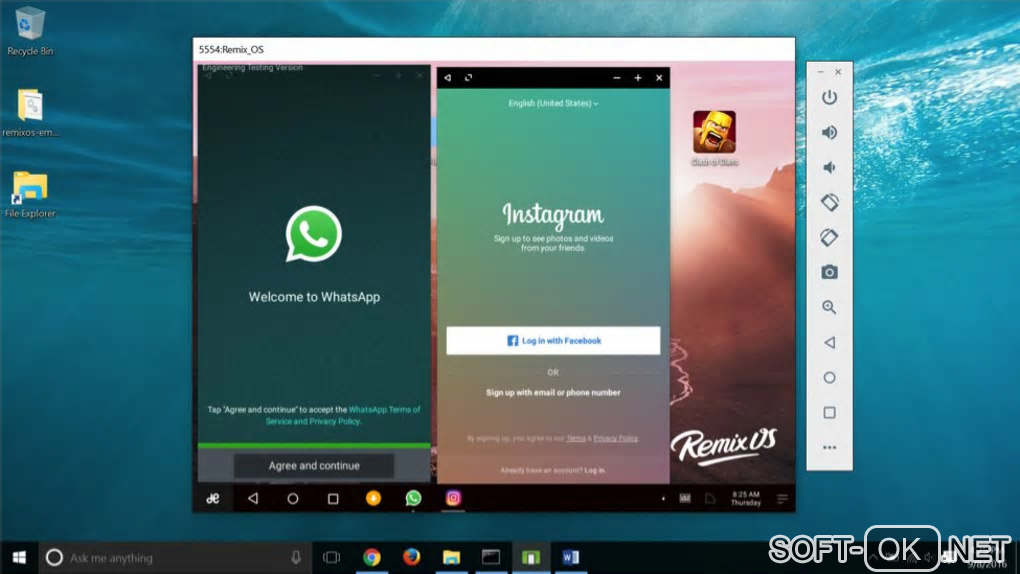Open File Explorer desktop shortcut
Screen dimensions: 1020x574
click(30, 194)
